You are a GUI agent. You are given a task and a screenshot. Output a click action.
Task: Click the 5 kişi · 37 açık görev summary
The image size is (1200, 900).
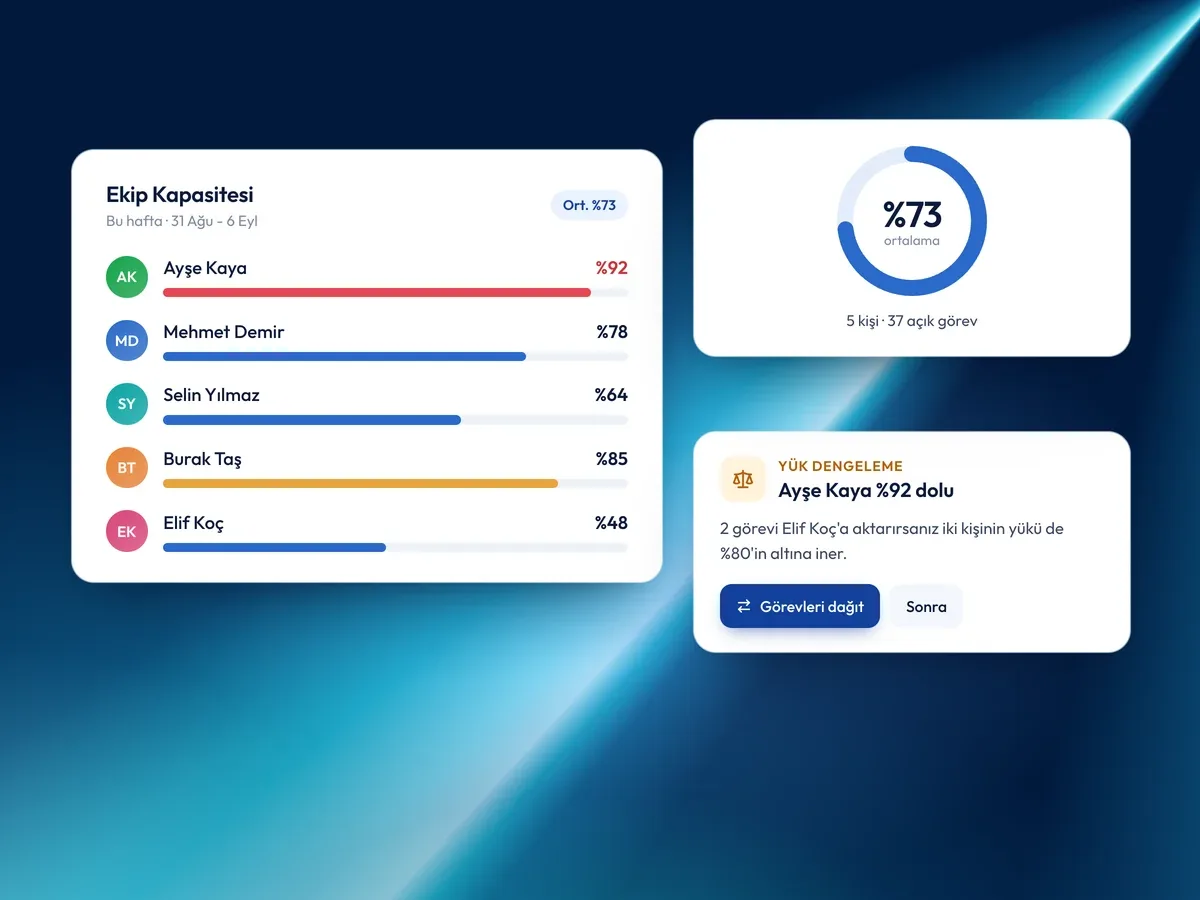pyautogui.click(x=912, y=321)
